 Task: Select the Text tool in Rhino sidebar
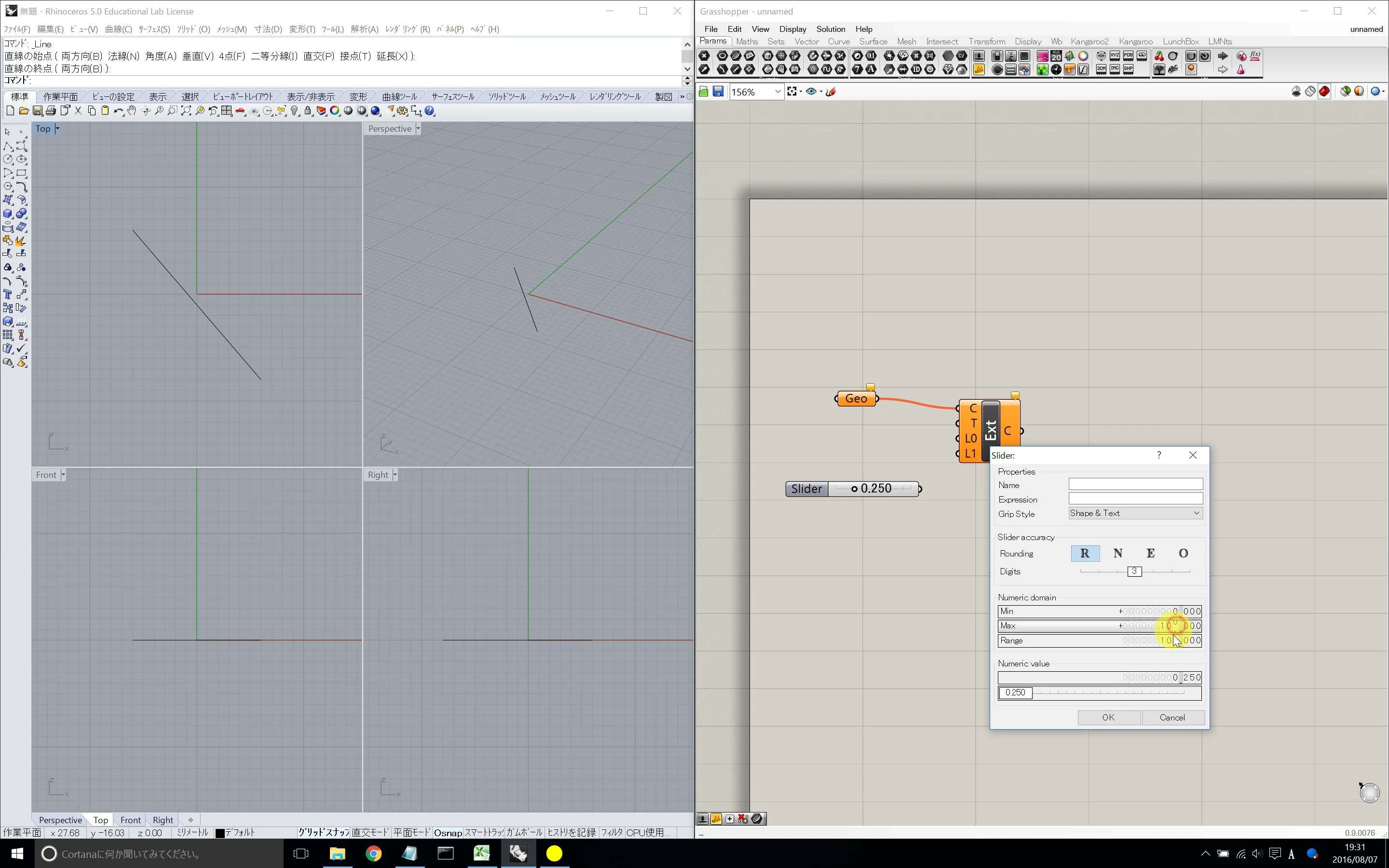(8, 295)
